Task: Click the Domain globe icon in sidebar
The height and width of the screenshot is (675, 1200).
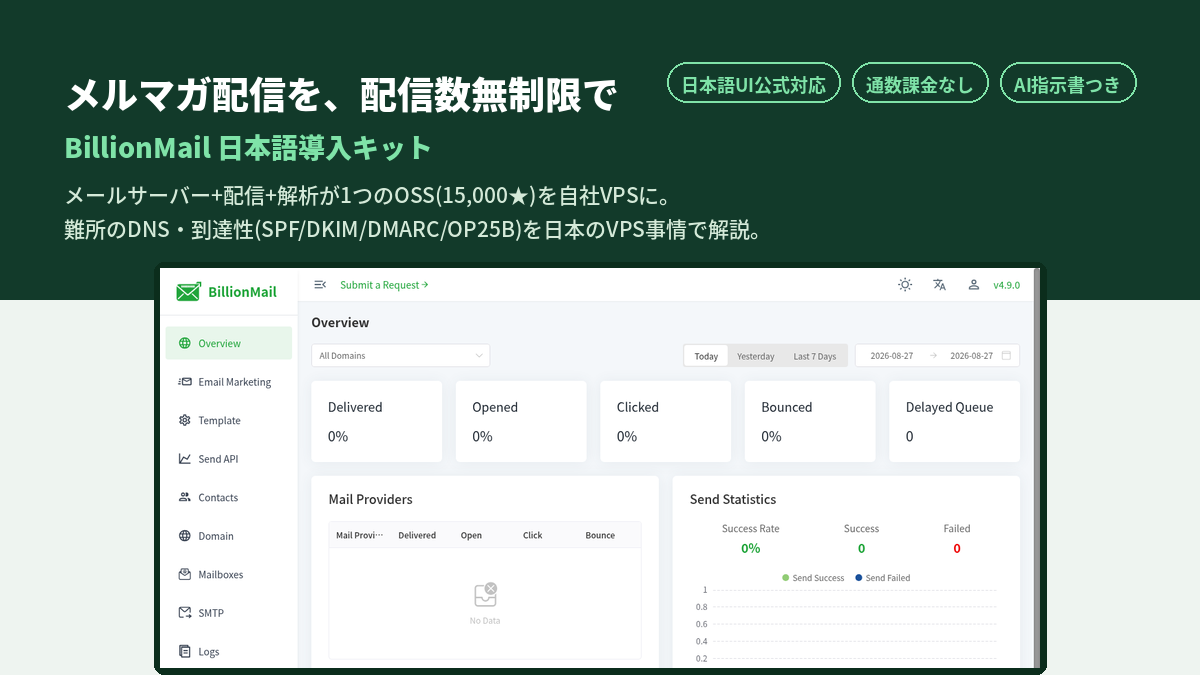Action: tap(184, 536)
